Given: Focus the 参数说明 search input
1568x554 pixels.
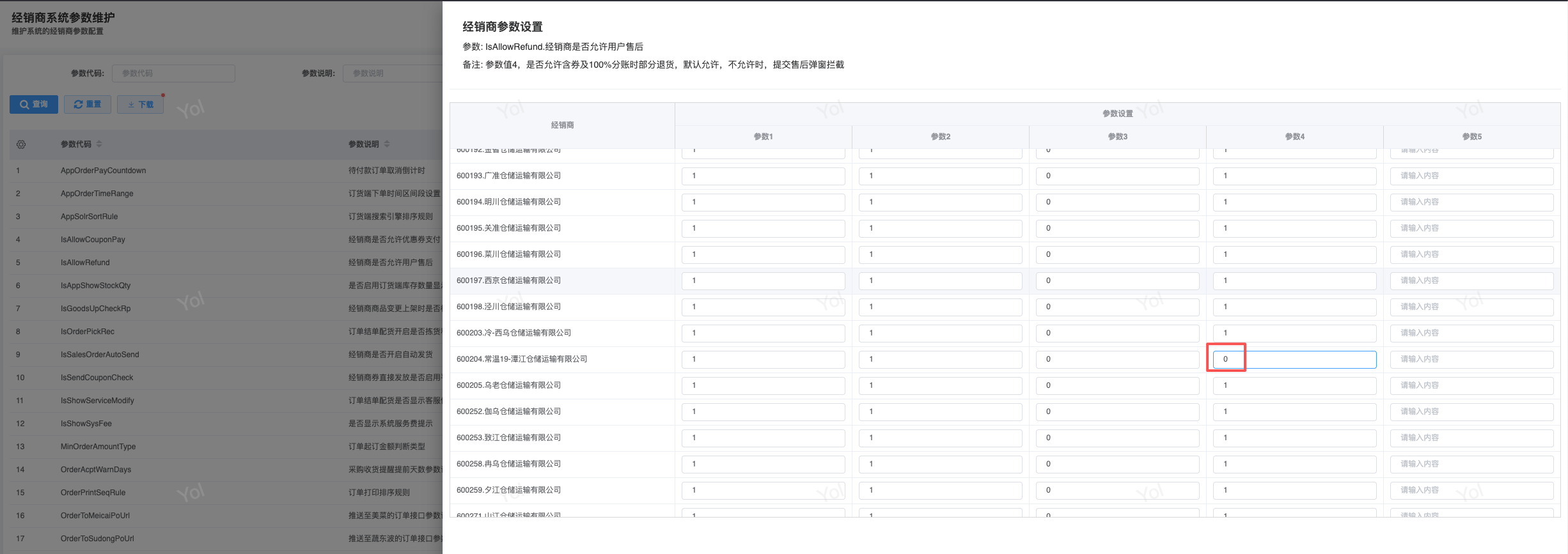Looking at the screenshot, I should coord(392,73).
